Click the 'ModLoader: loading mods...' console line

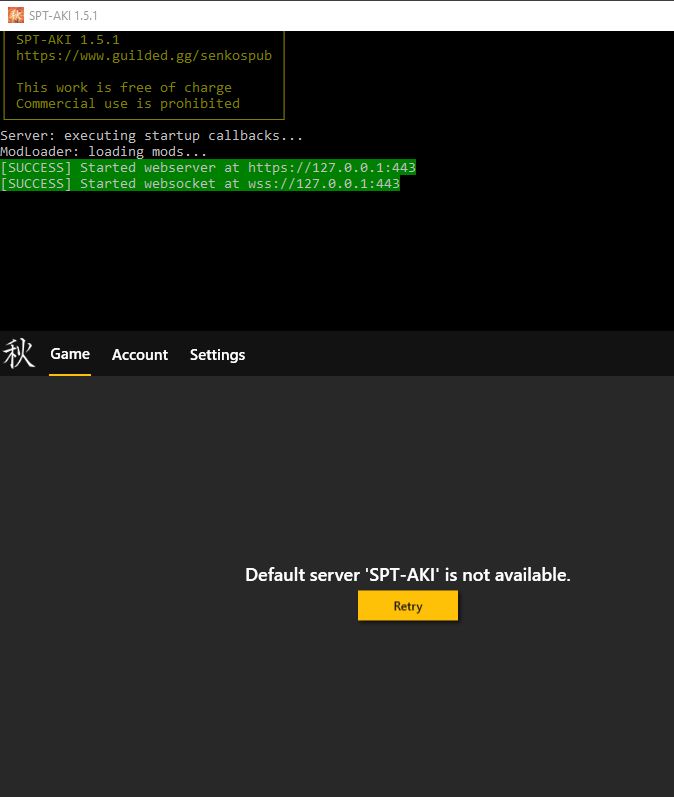pos(103,151)
